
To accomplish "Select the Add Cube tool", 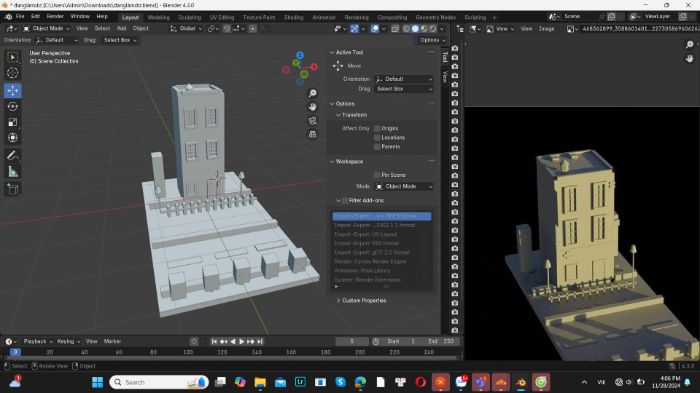I will click(12, 189).
